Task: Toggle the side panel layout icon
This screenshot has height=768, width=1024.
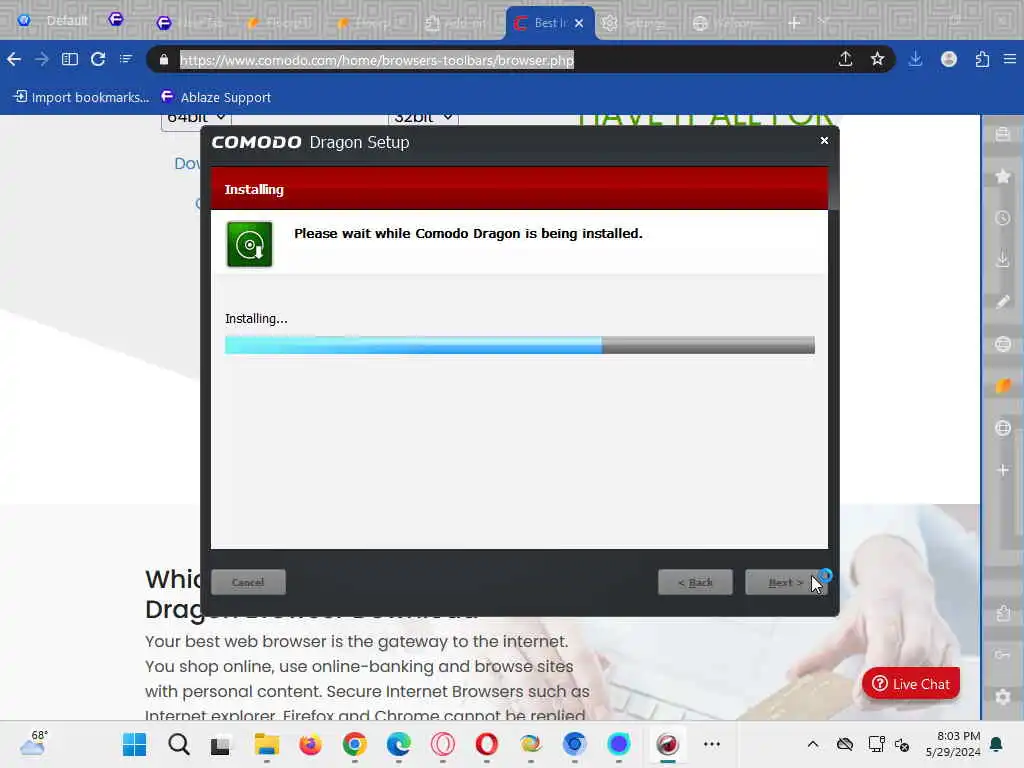Action: point(70,59)
